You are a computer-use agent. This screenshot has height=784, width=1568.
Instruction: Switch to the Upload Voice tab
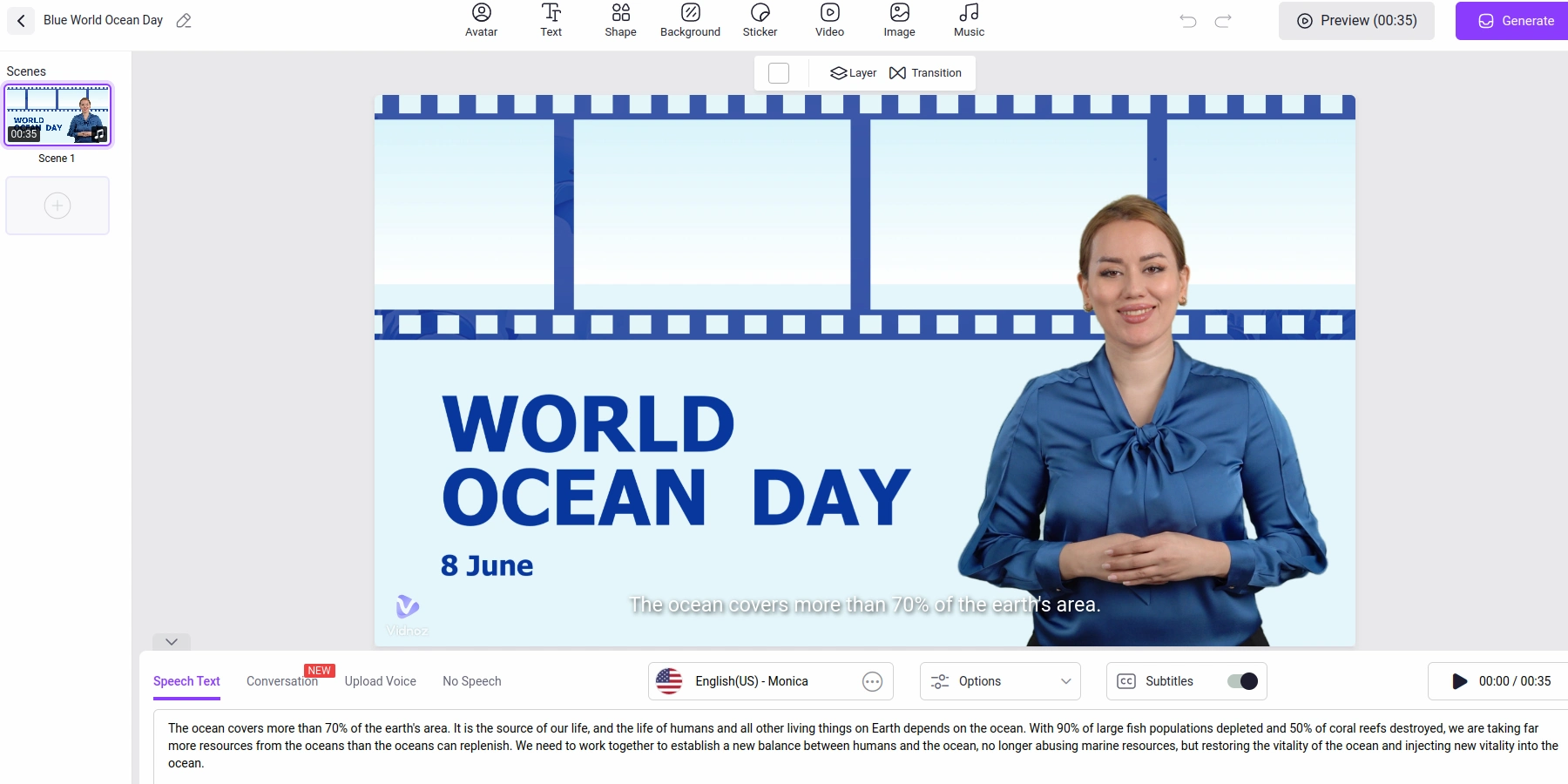point(380,681)
